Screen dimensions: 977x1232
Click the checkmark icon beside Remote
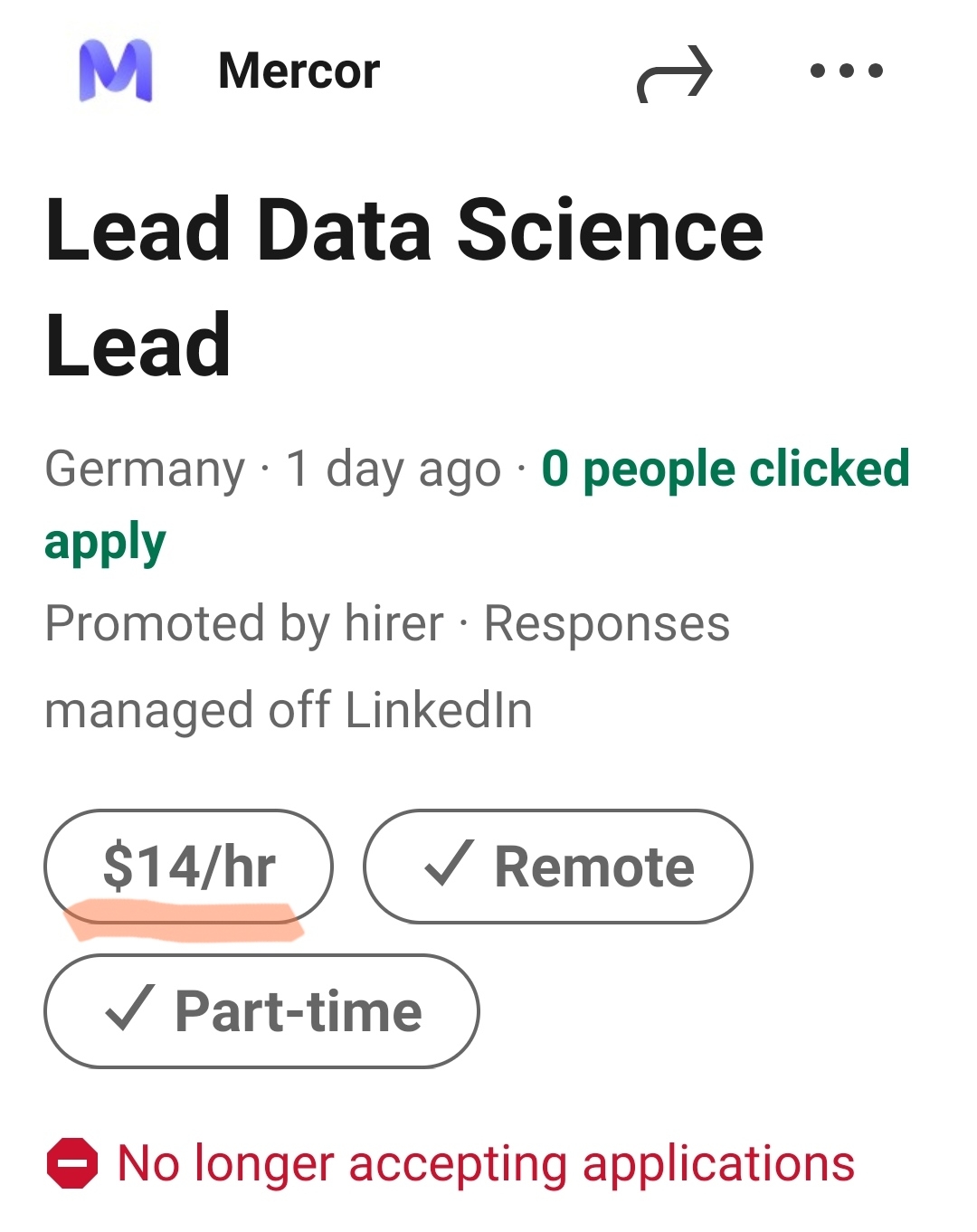click(x=449, y=863)
